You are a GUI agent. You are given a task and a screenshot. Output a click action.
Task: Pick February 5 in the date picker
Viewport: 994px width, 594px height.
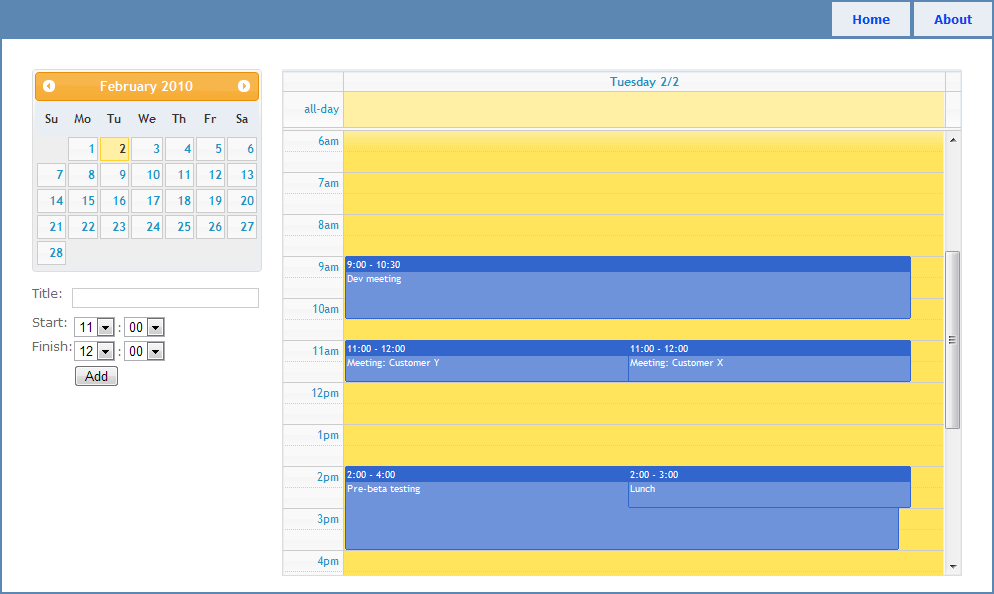click(x=210, y=149)
